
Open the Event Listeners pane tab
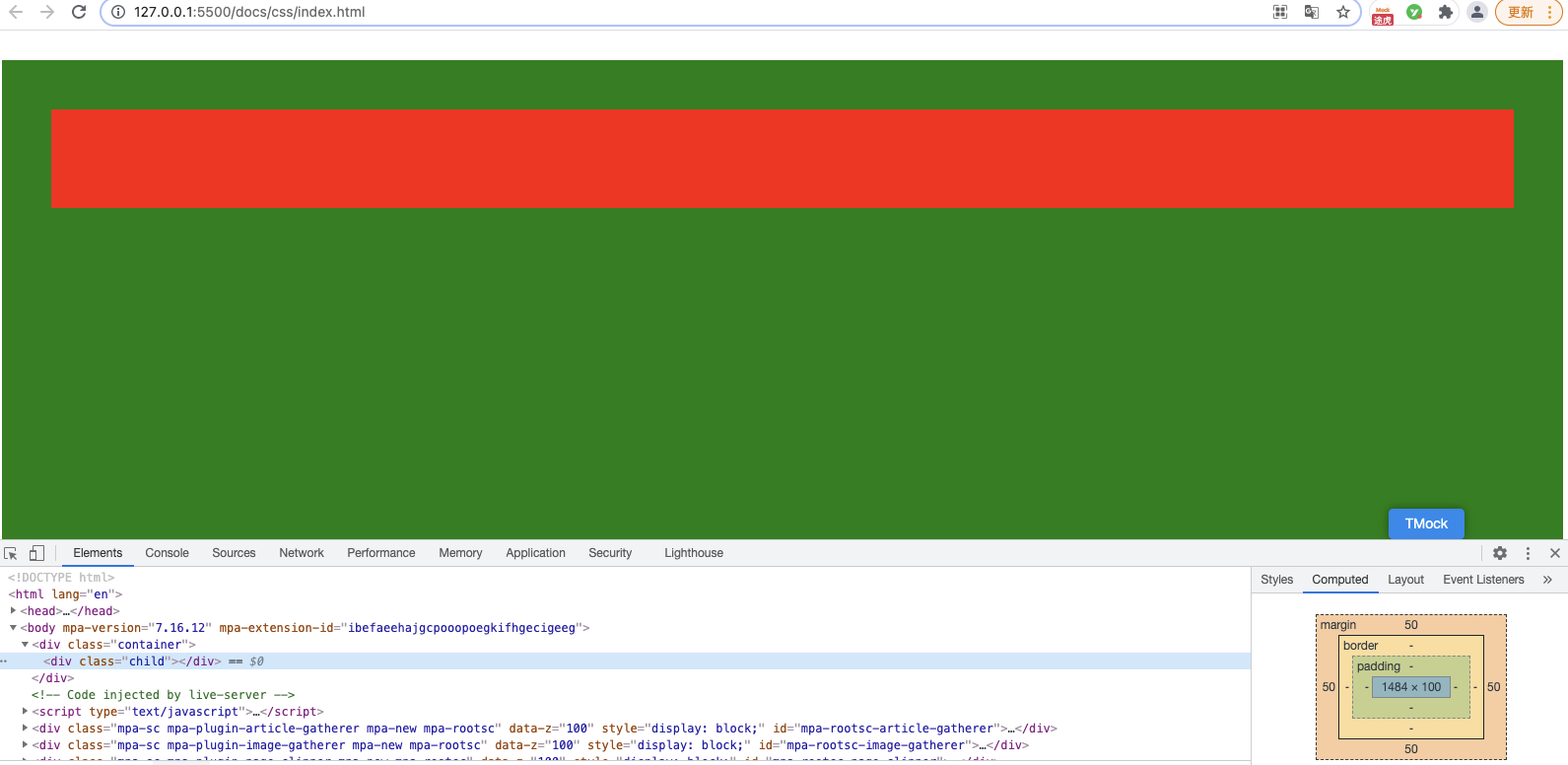coord(1483,580)
